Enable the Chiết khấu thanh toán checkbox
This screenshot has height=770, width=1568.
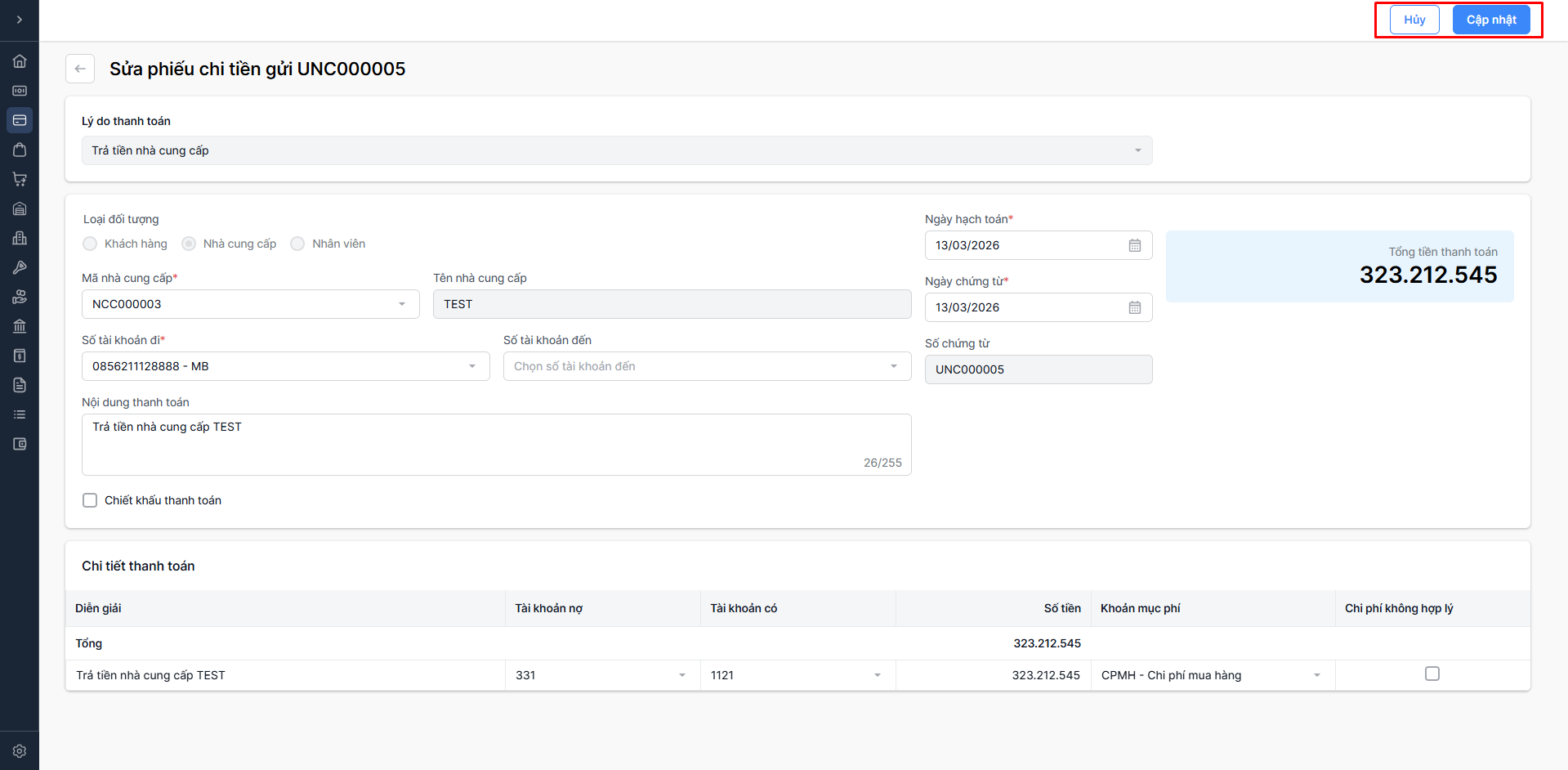click(x=90, y=500)
